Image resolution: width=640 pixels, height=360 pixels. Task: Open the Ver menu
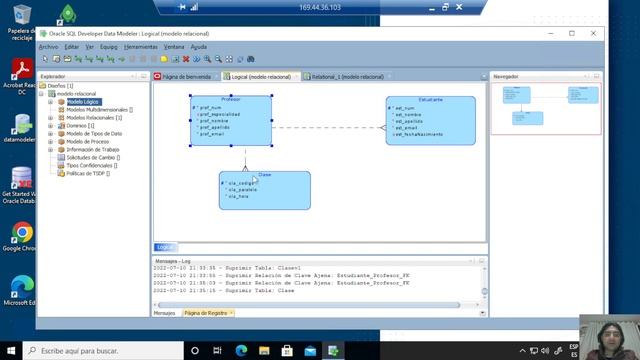[x=89, y=47]
